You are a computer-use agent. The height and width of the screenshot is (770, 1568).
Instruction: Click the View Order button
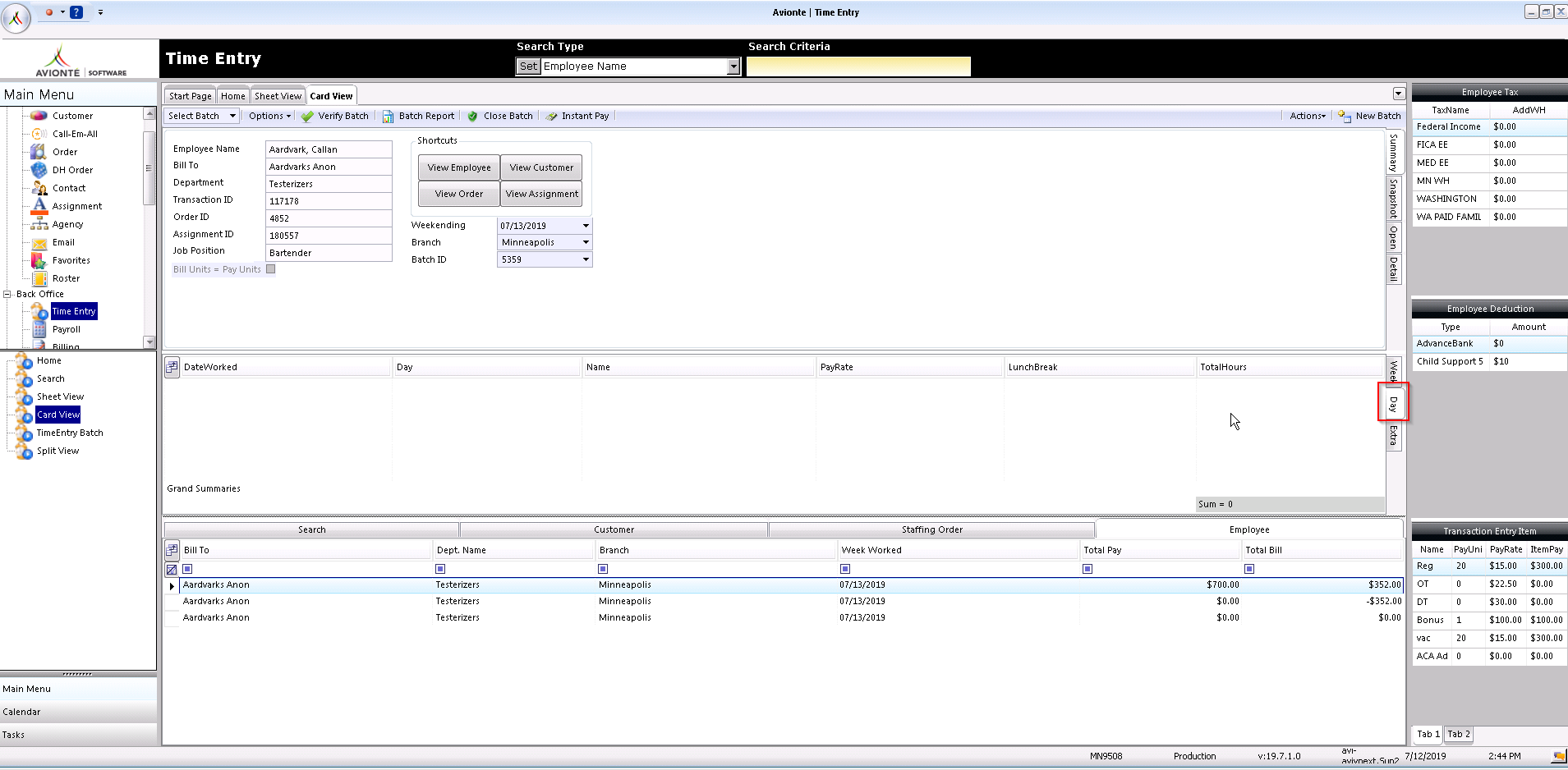click(459, 194)
